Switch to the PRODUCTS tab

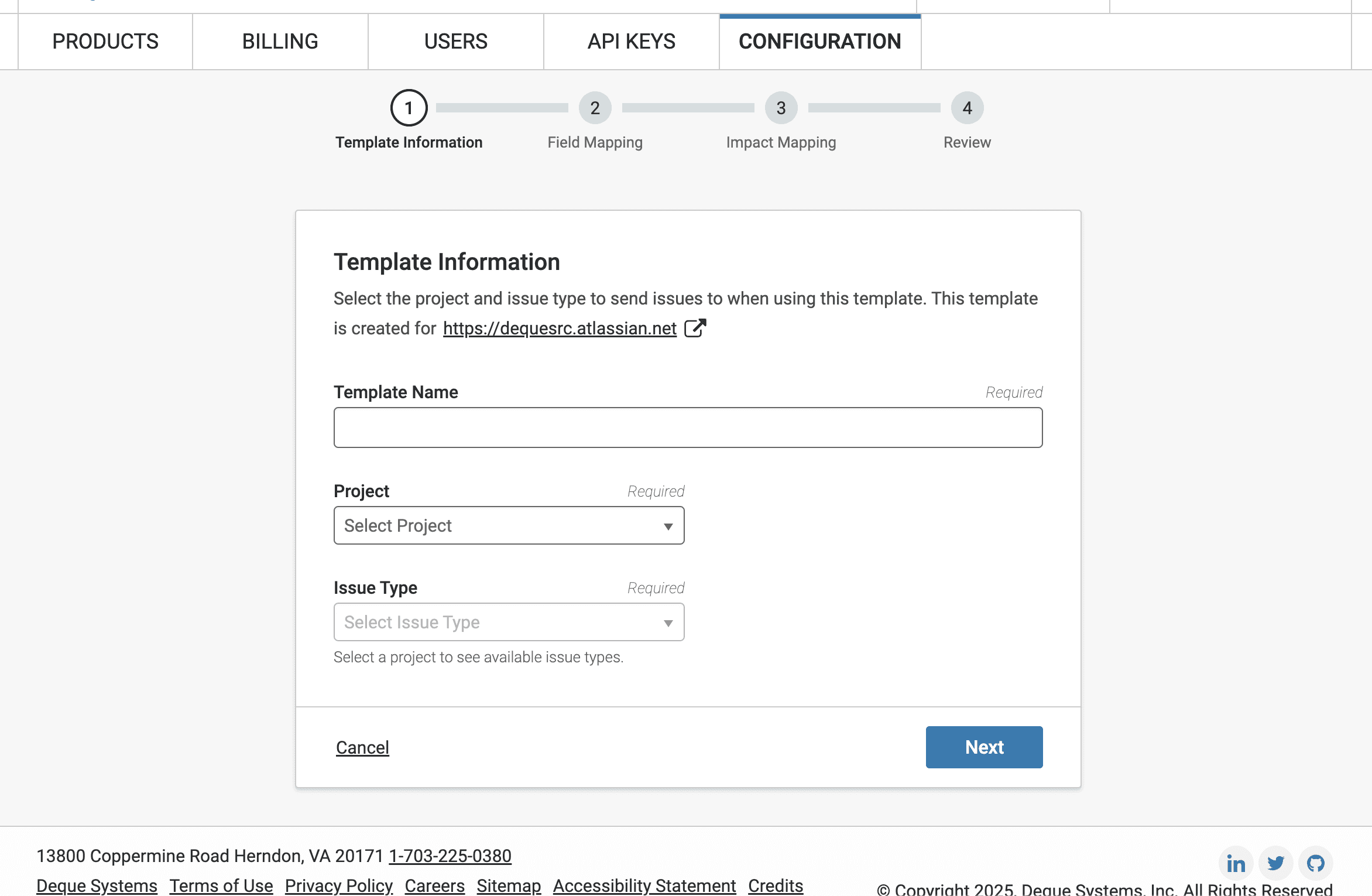[105, 42]
